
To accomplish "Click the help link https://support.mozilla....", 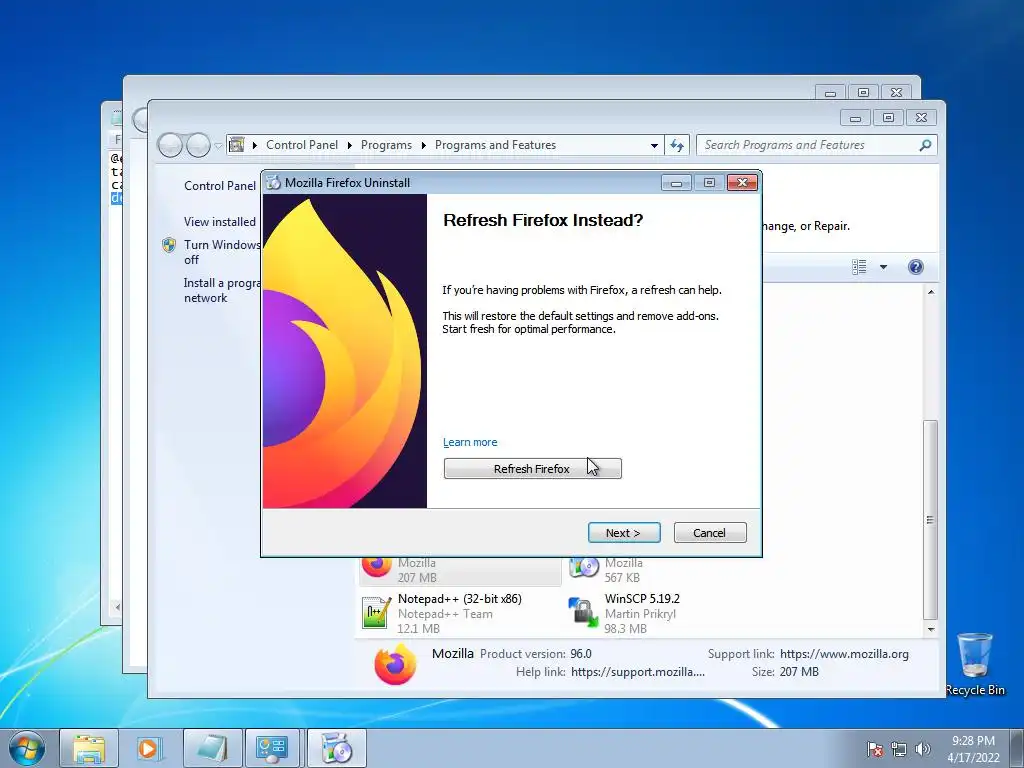I will [637, 671].
